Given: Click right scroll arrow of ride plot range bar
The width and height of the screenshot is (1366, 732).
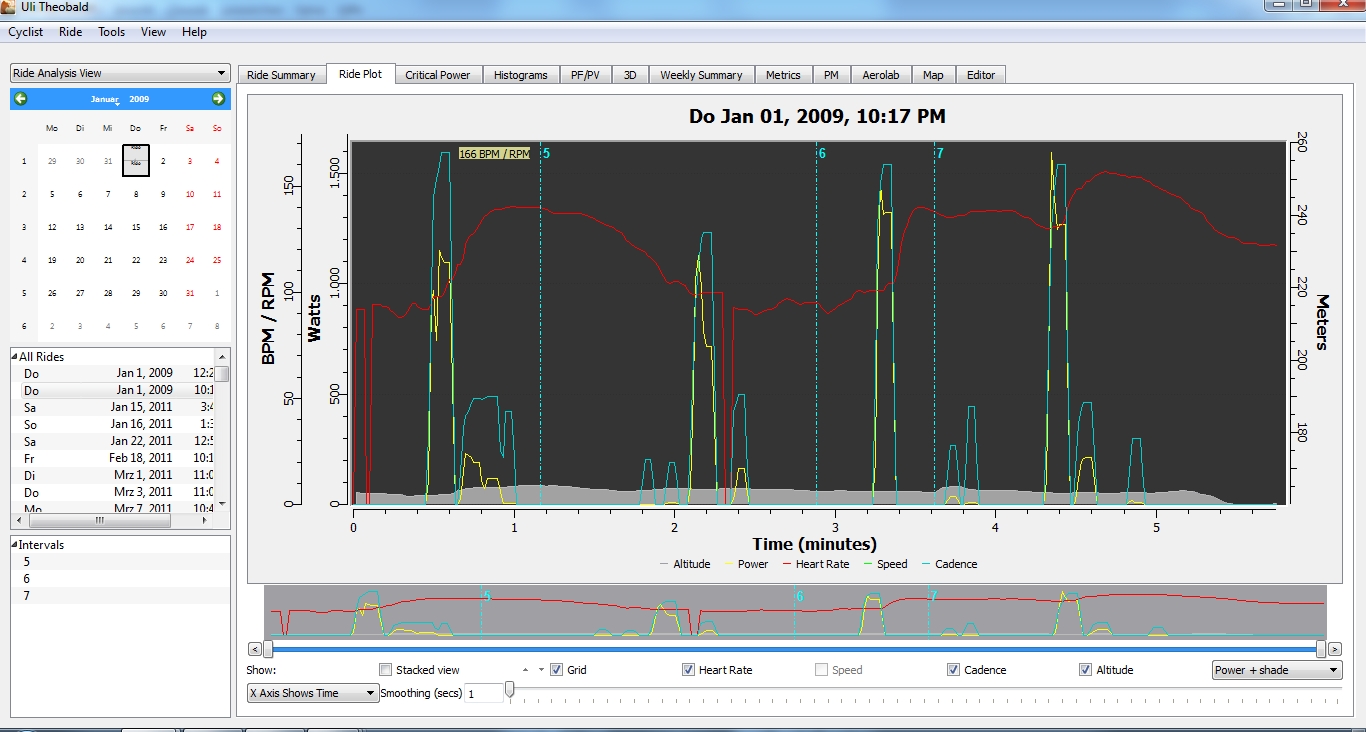Looking at the screenshot, I should [x=1335, y=649].
